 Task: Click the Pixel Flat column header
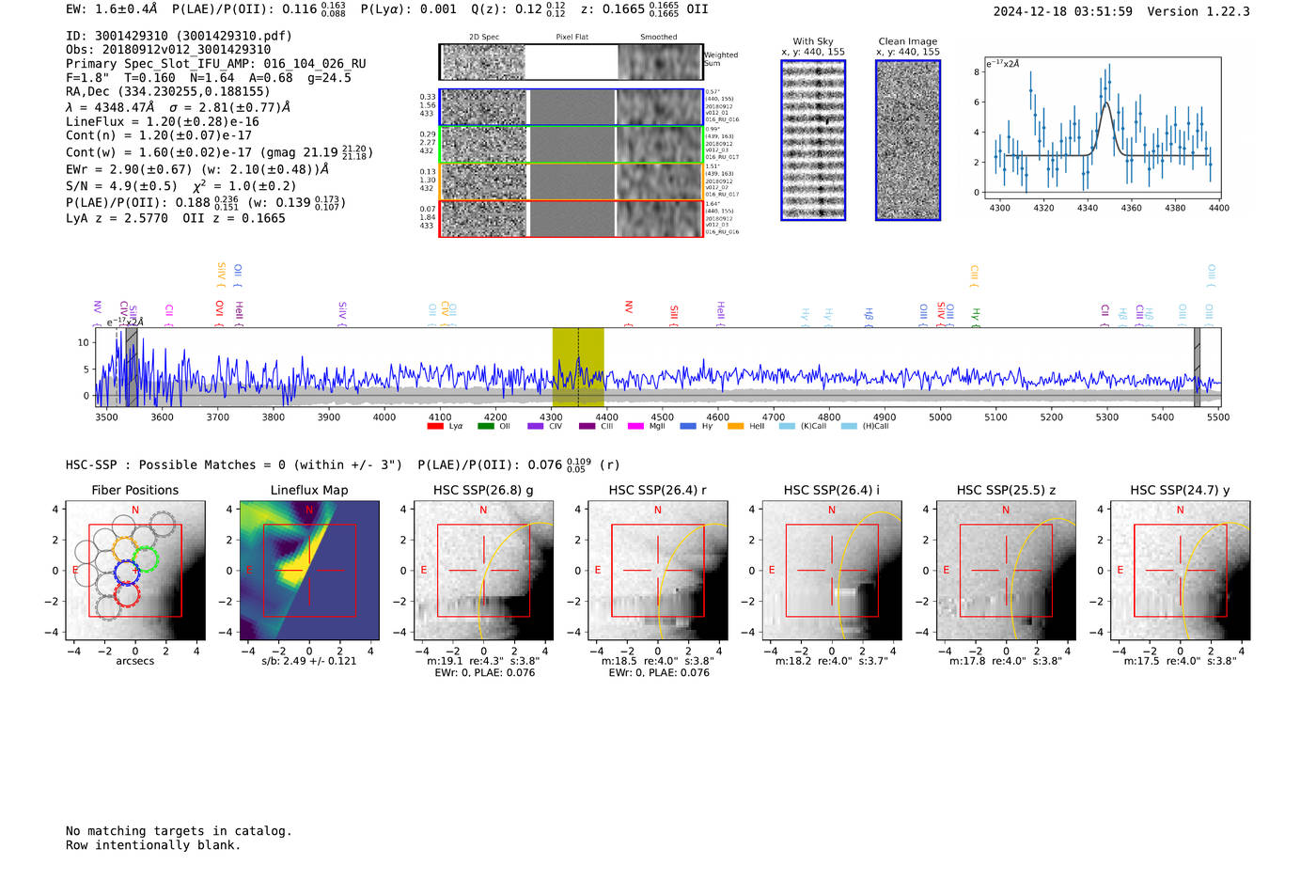(x=572, y=38)
